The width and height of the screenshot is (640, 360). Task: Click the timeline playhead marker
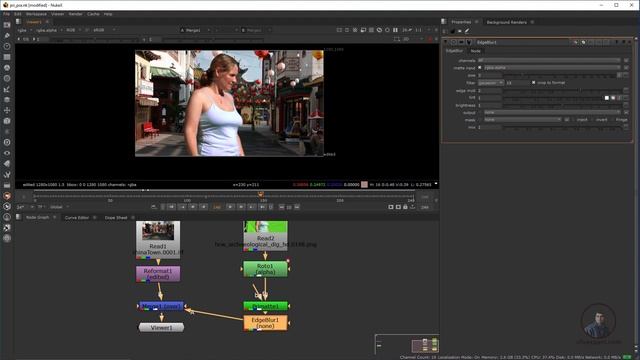coord(261,195)
